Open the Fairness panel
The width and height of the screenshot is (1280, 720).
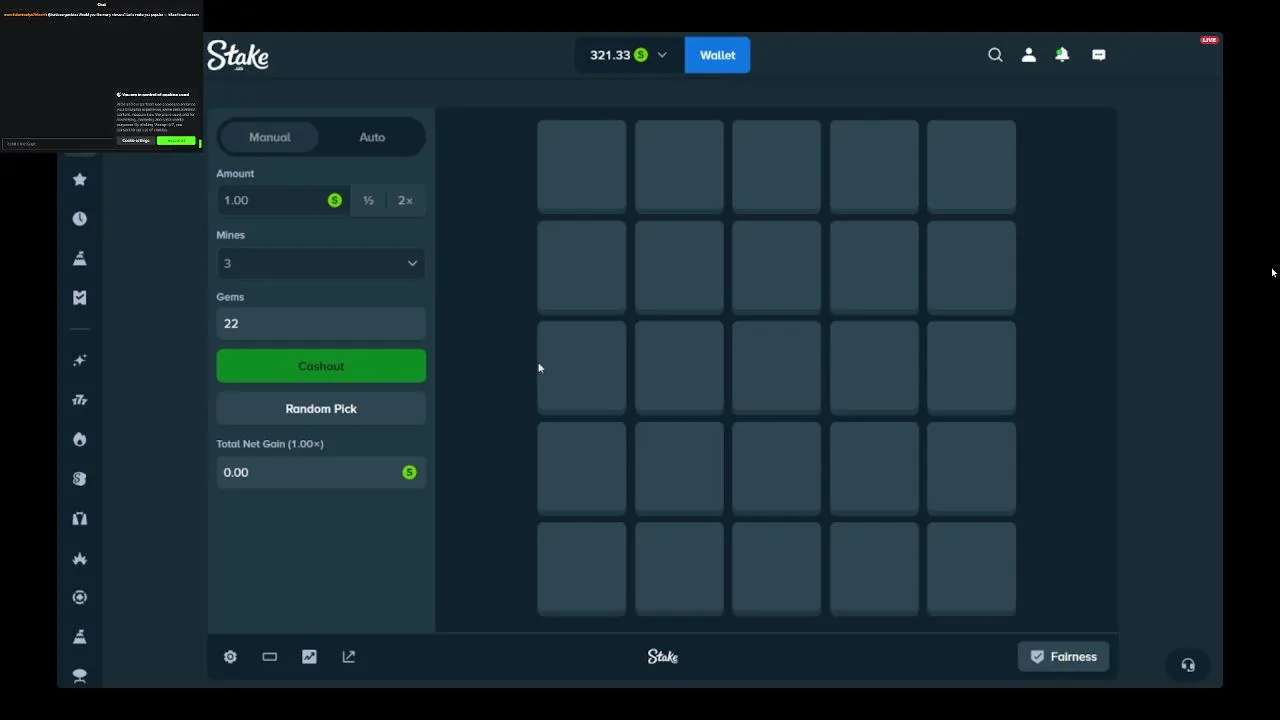(x=1063, y=657)
